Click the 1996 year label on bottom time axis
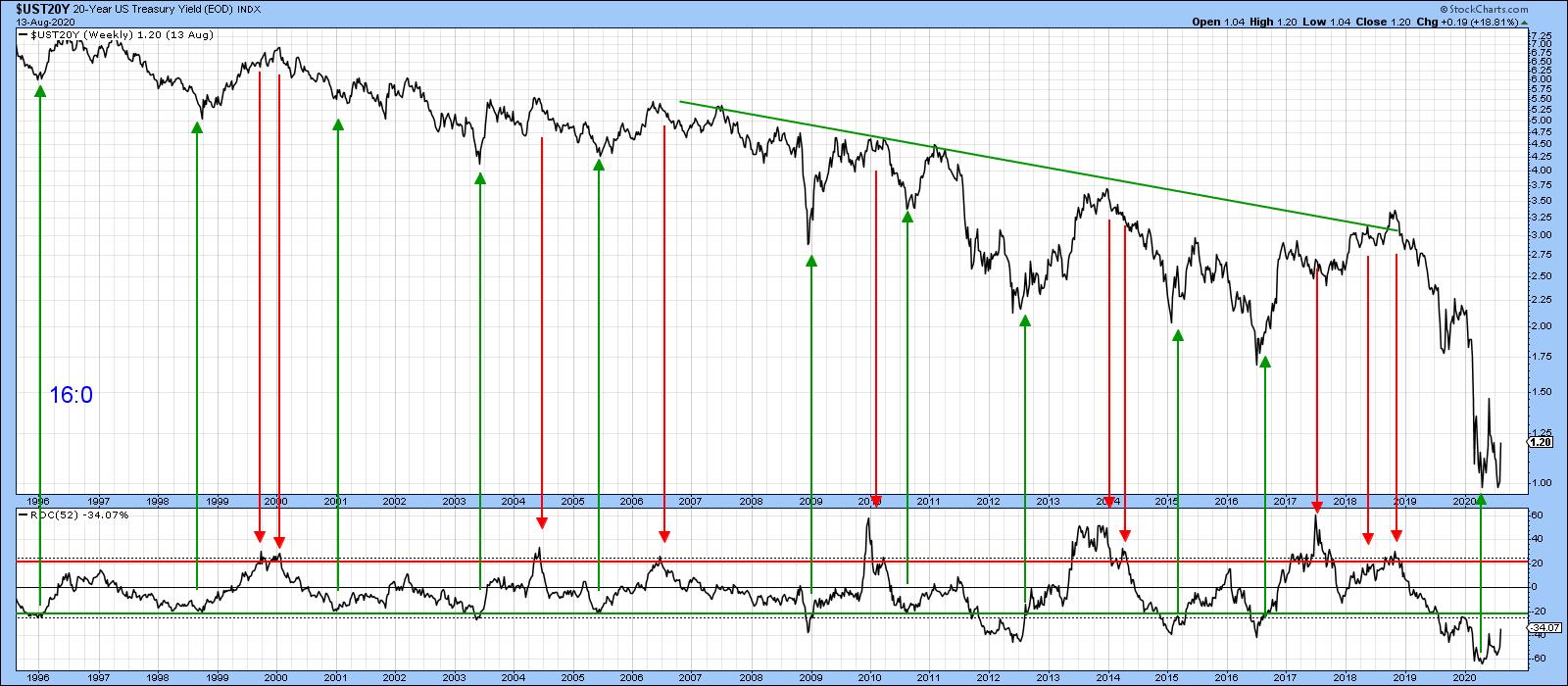 point(39,677)
